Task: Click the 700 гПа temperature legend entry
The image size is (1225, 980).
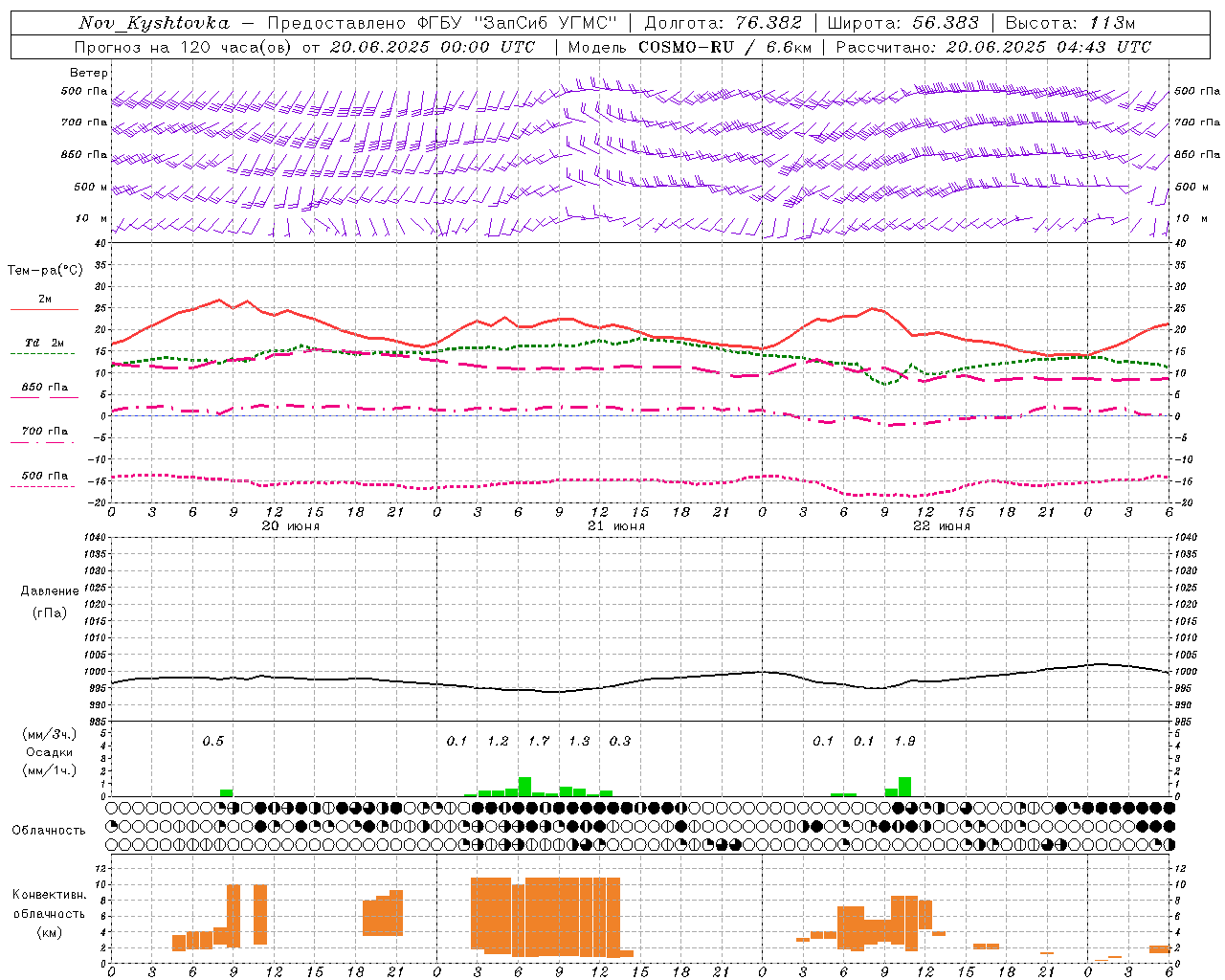Action: click(44, 431)
